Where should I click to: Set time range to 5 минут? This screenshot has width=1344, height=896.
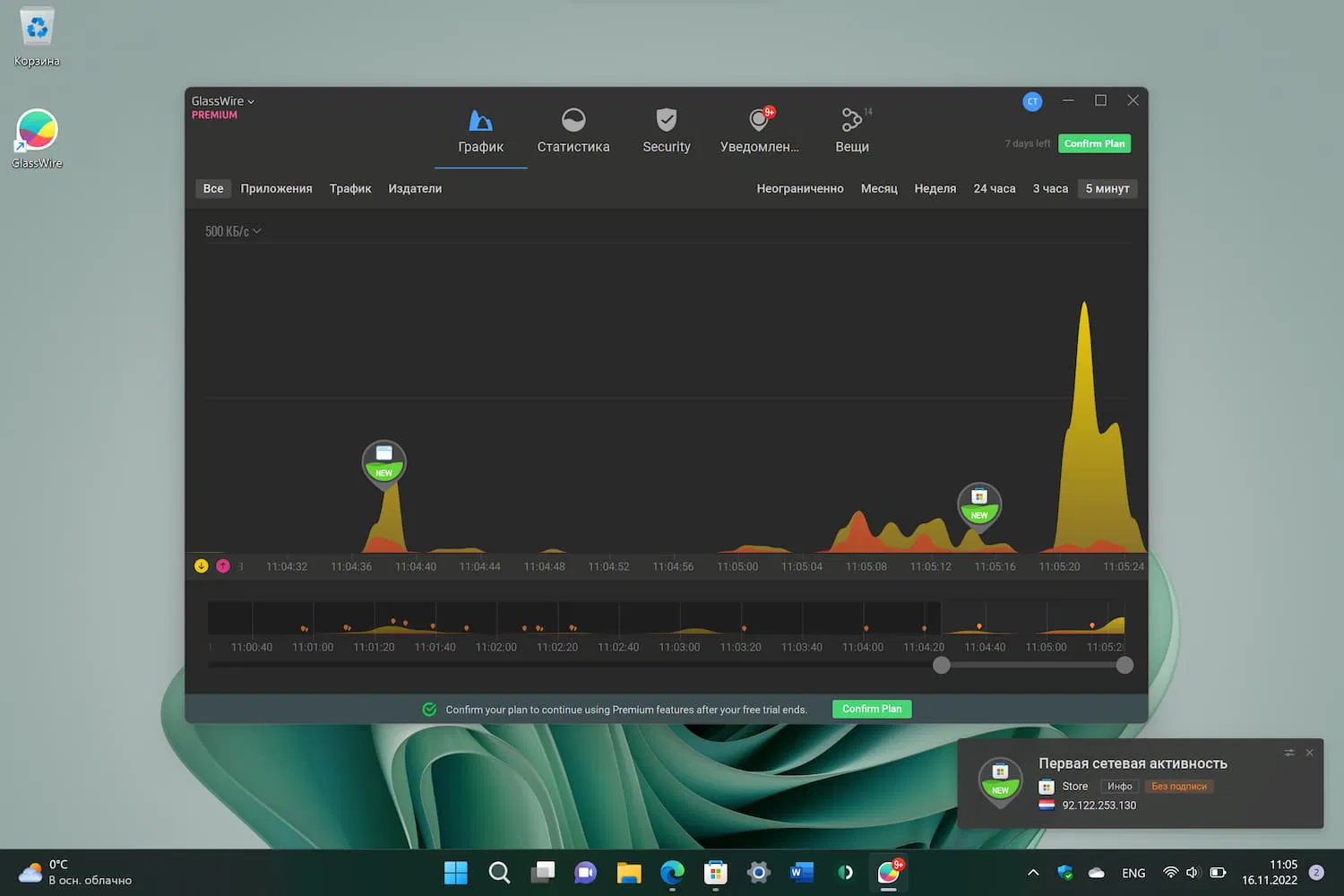point(1107,188)
